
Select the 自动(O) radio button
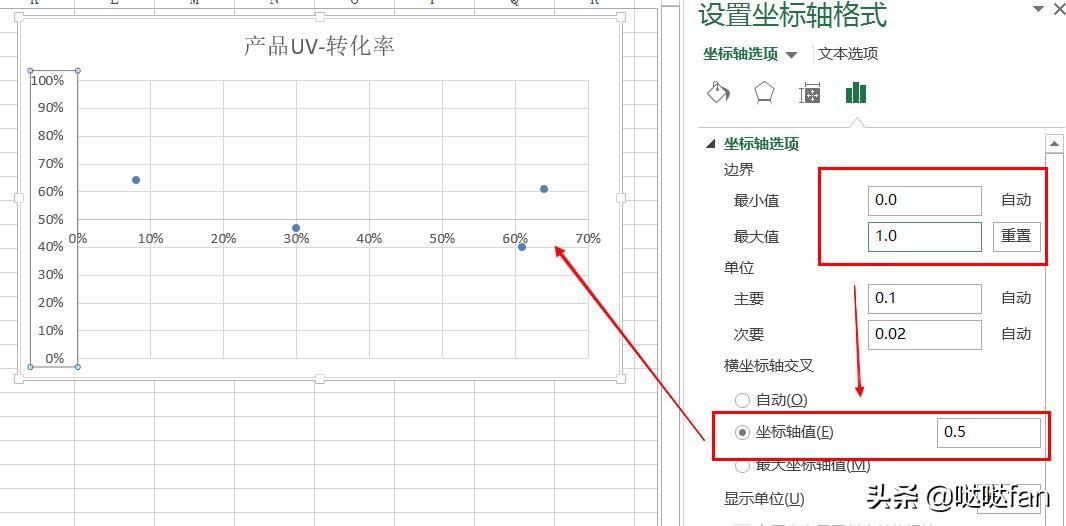click(742, 400)
